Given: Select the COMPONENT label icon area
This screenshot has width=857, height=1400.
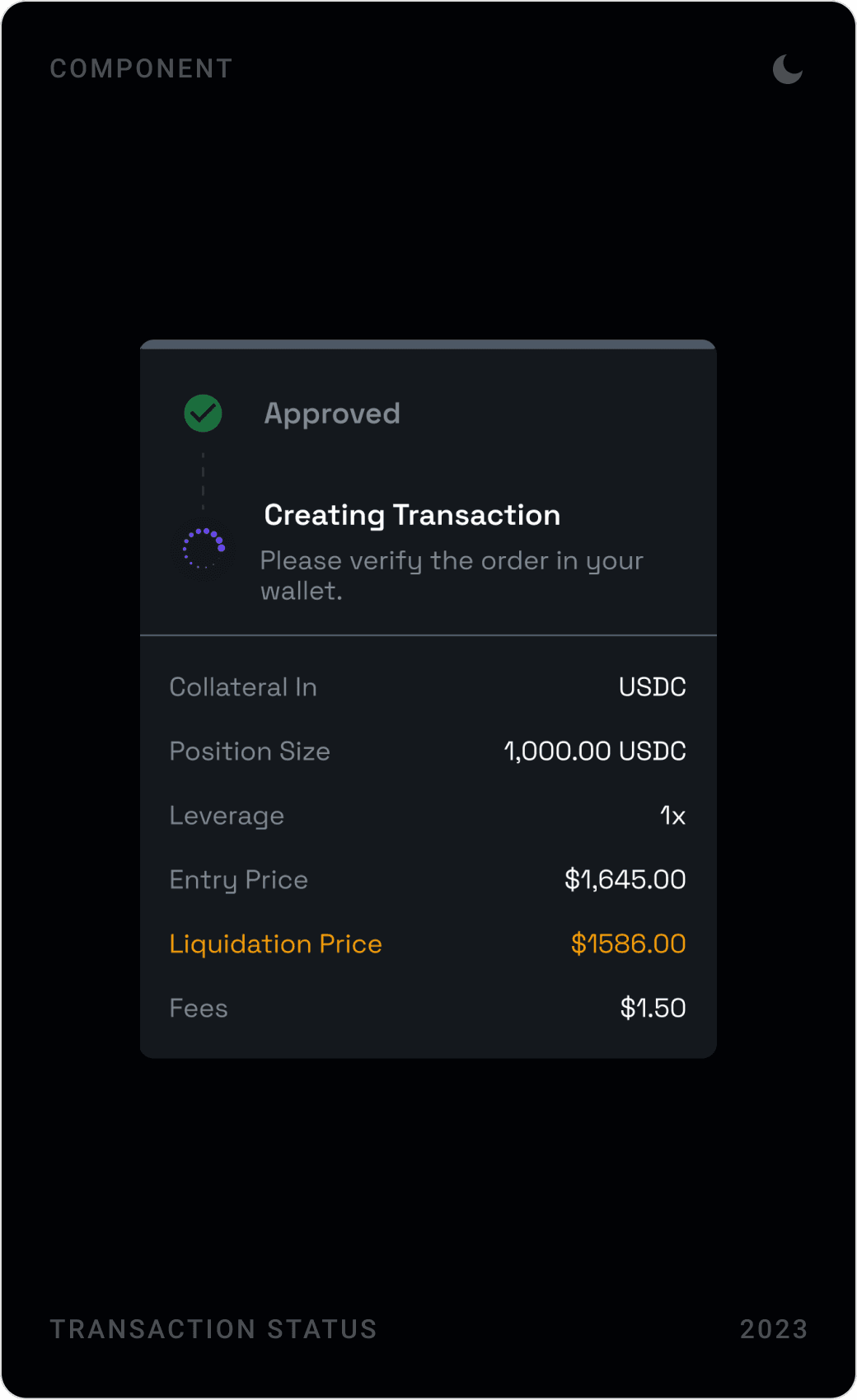Looking at the screenshot, I should tap(141, 69).
